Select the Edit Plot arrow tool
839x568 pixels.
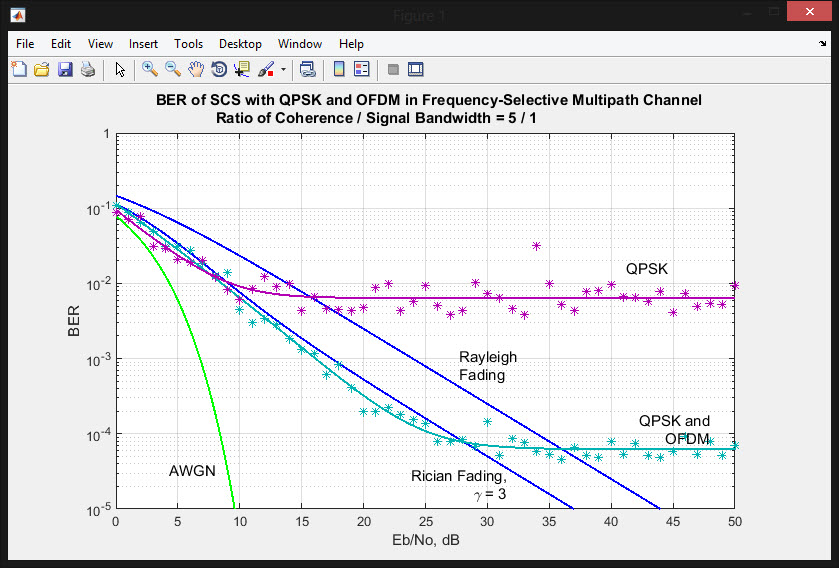pos(120,70)
